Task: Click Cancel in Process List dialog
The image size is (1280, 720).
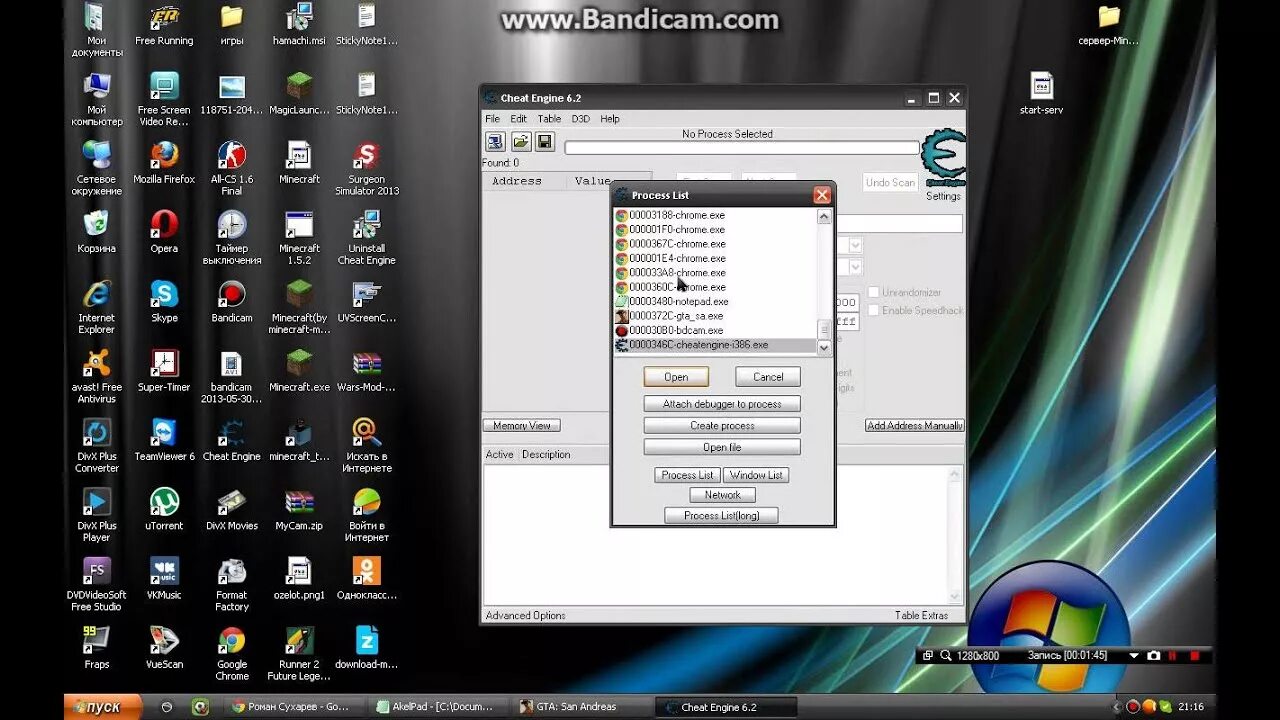Action: [x=768, y=377]
